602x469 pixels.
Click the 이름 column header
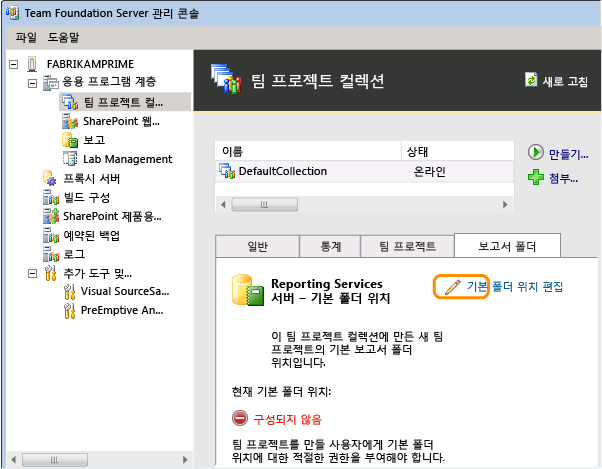click(308, 151)
